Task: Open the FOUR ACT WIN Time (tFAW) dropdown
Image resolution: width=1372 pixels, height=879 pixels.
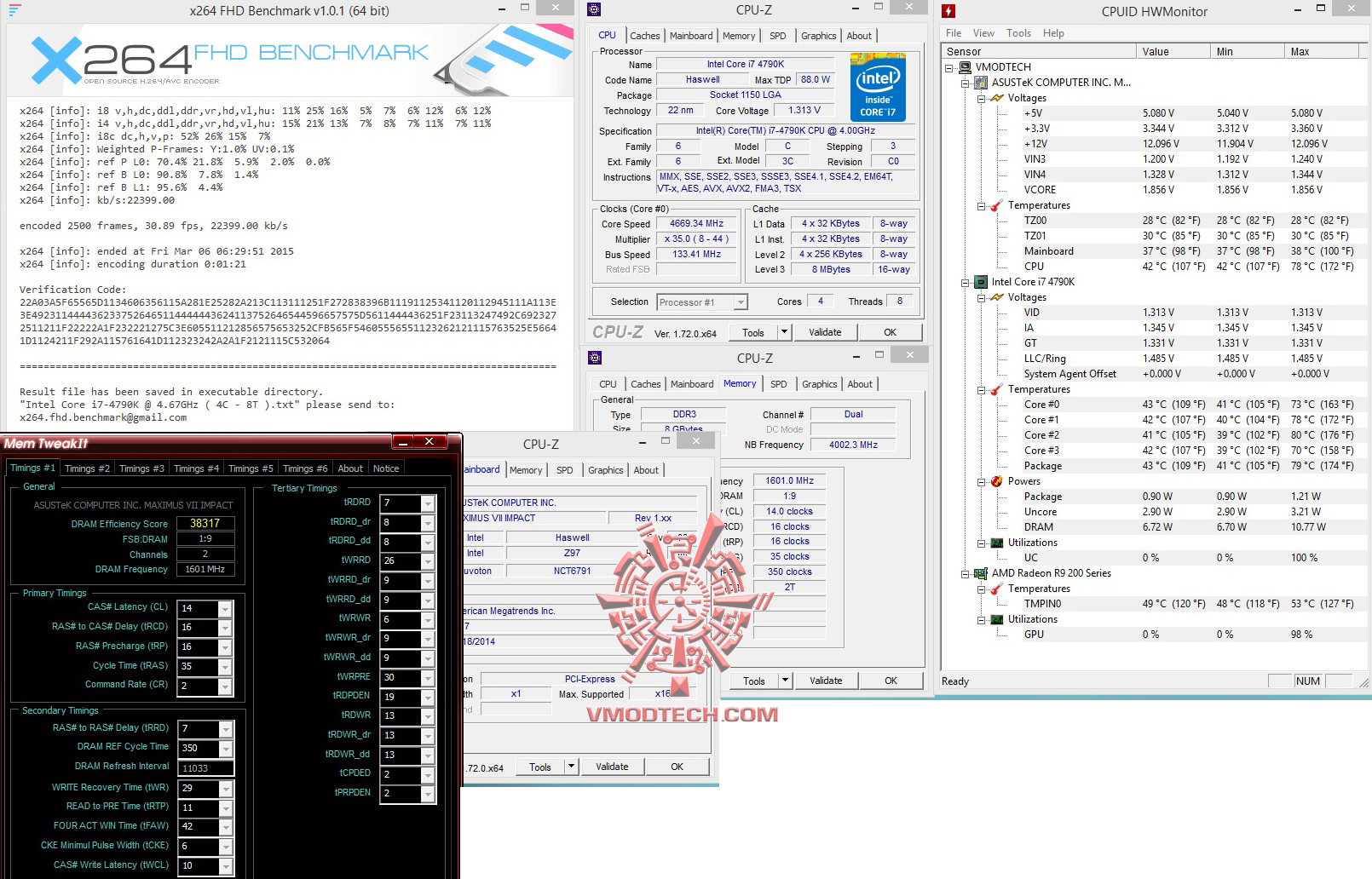Action: (x=225, y=826)
